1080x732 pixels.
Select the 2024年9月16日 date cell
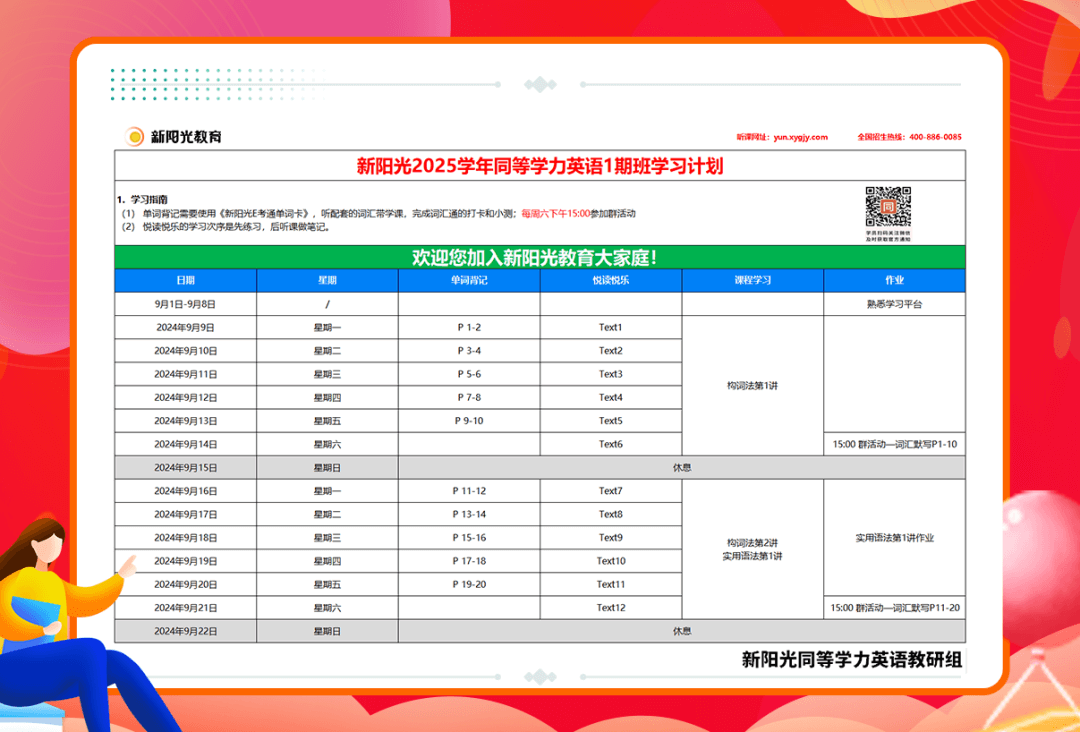point(186,491)
